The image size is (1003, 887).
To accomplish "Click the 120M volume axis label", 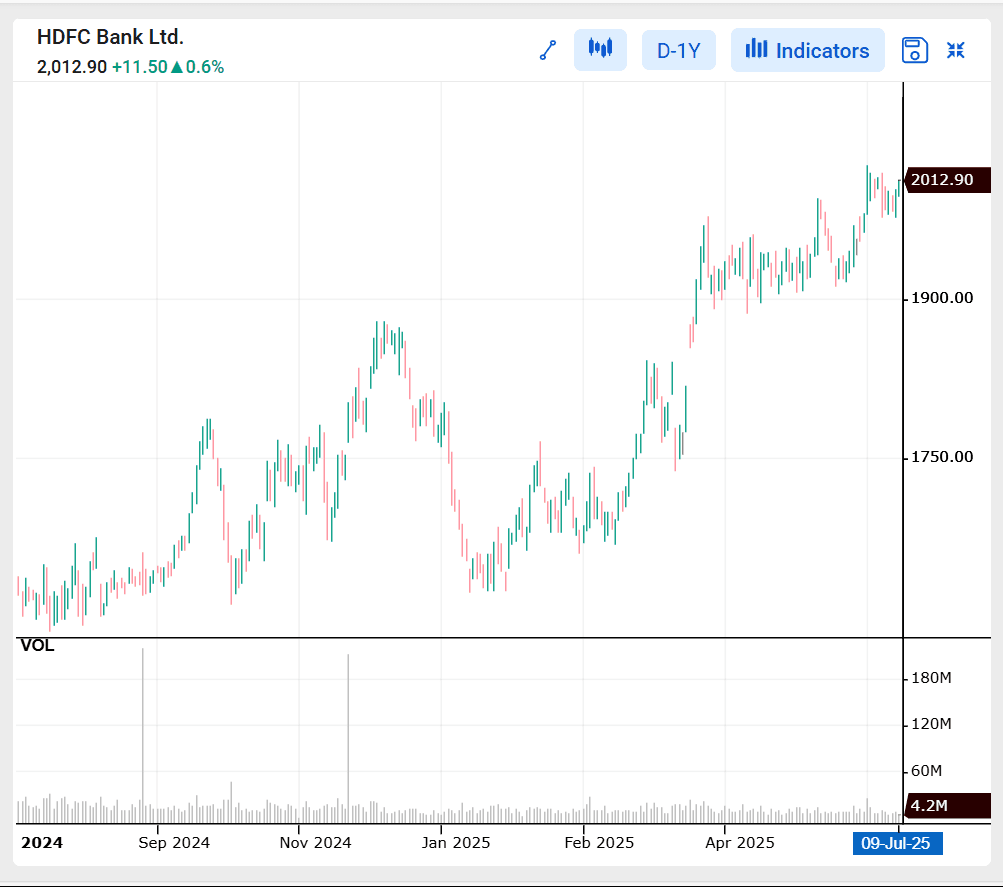I will (931, 724).
